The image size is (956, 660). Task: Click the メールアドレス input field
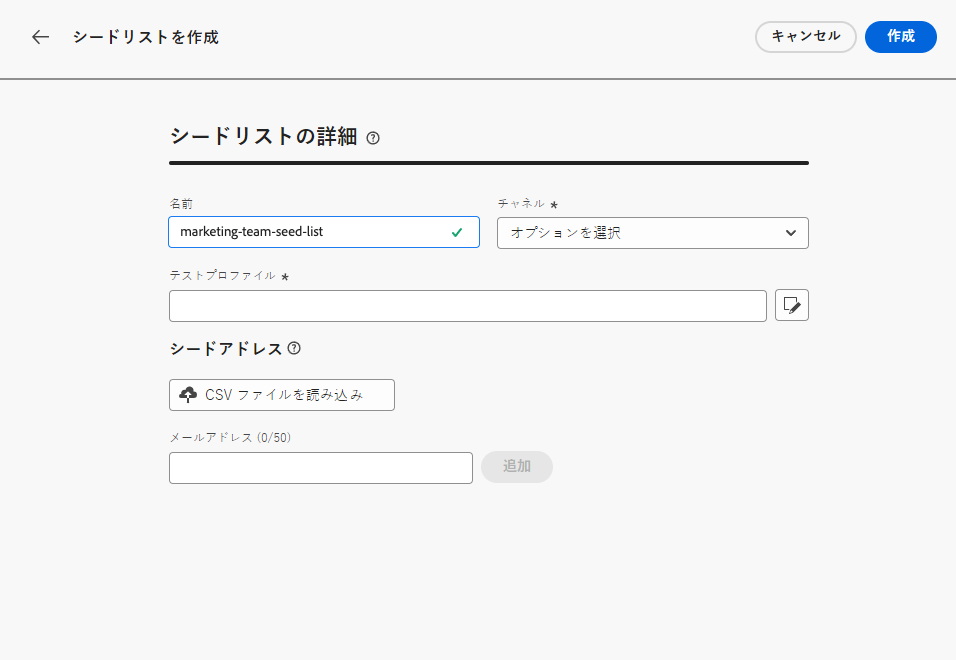point(320,468)
